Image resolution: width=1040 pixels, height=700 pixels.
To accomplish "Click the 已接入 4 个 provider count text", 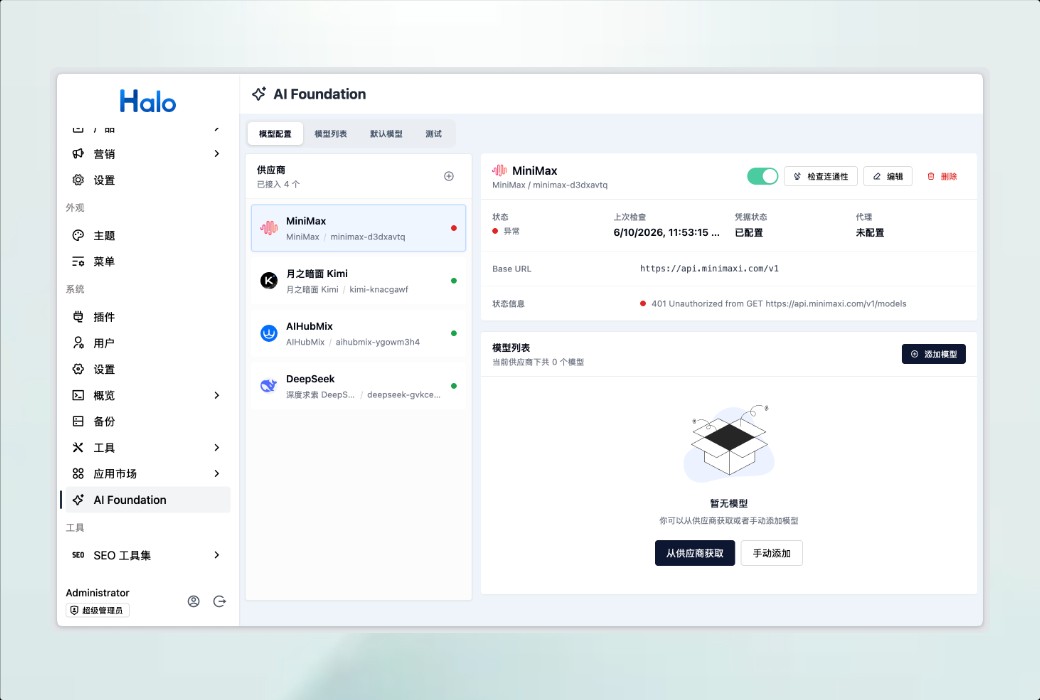I will [x=278, y=184].
